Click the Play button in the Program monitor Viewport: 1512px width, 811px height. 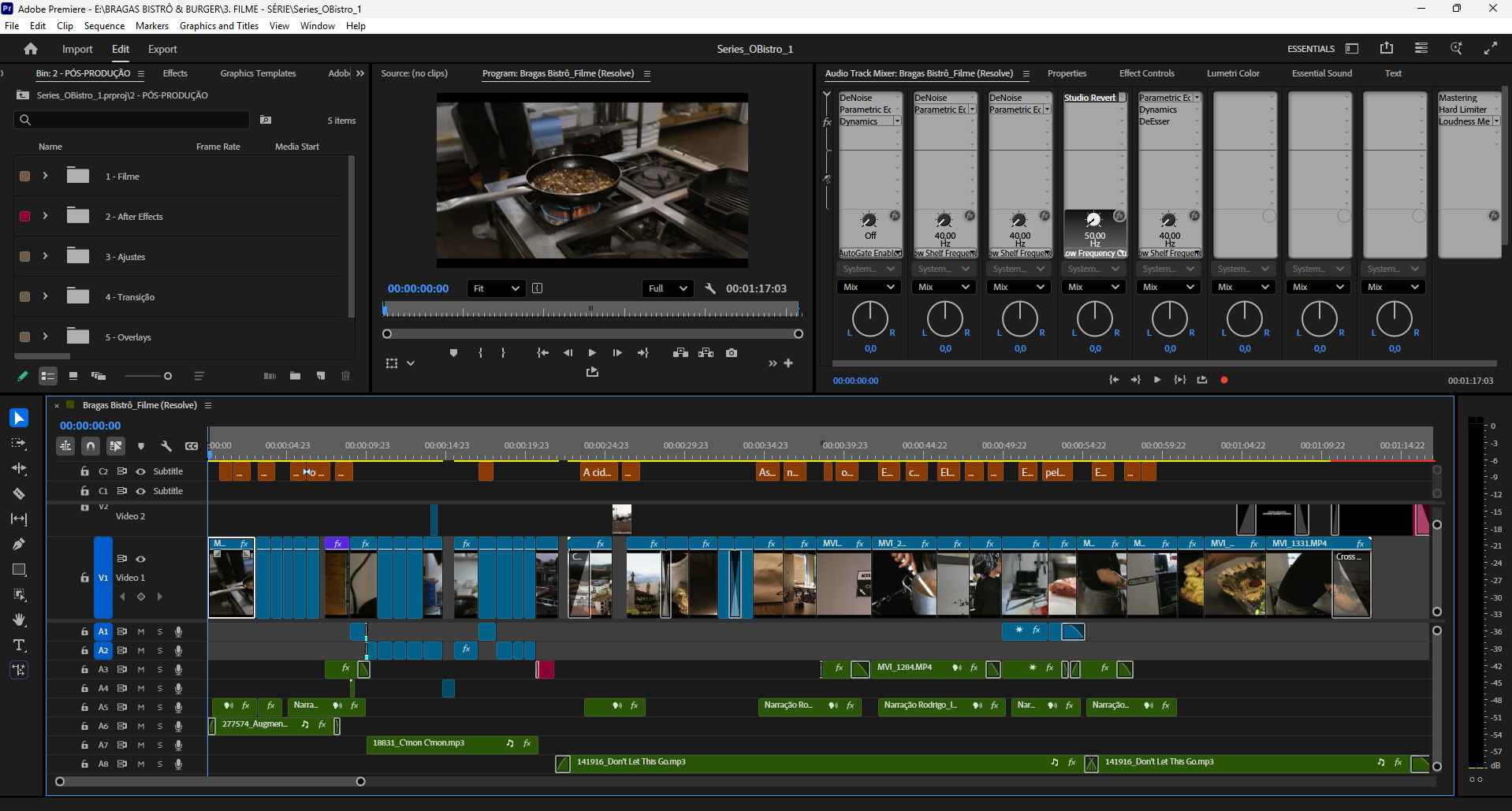tap(592, 352)
